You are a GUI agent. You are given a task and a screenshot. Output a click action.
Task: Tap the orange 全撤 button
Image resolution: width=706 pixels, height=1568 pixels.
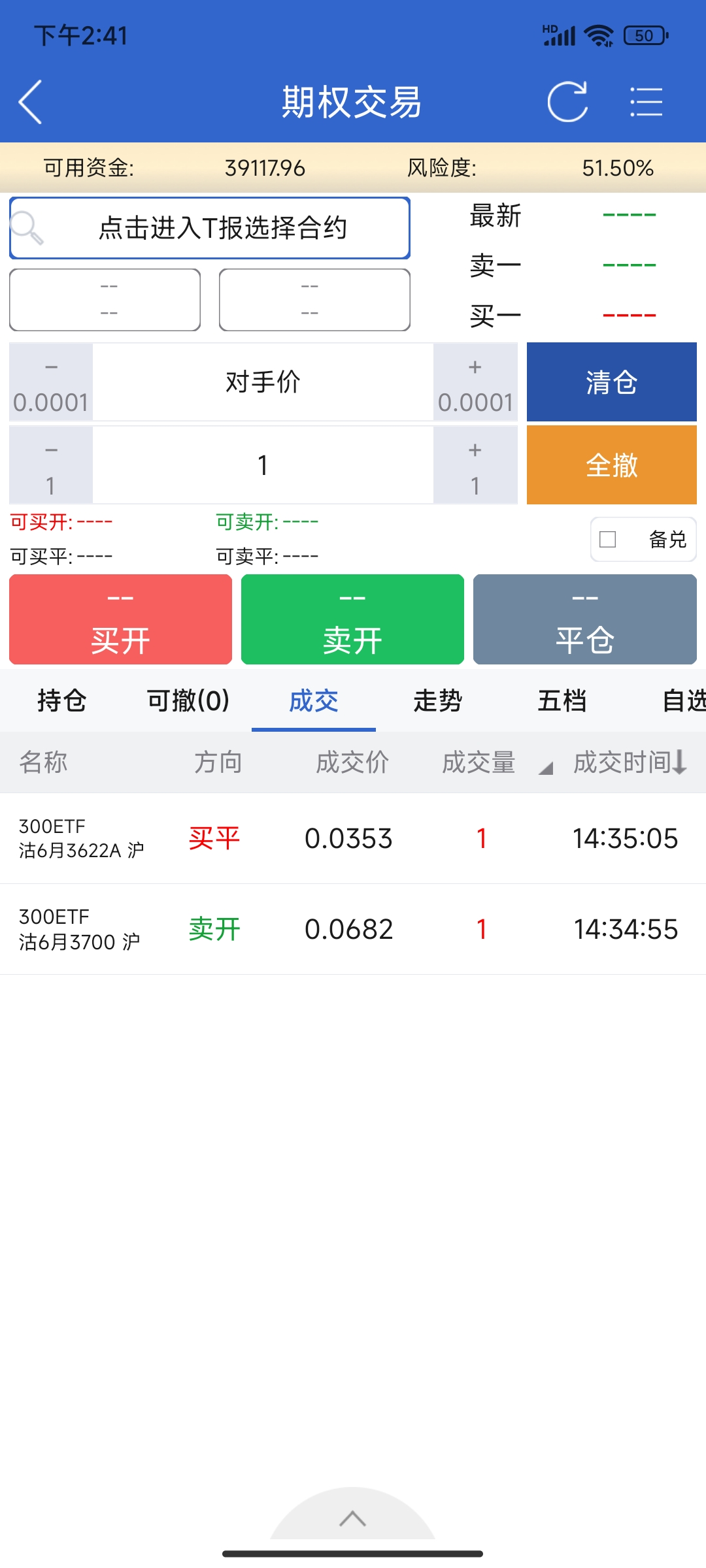[611, 466]
